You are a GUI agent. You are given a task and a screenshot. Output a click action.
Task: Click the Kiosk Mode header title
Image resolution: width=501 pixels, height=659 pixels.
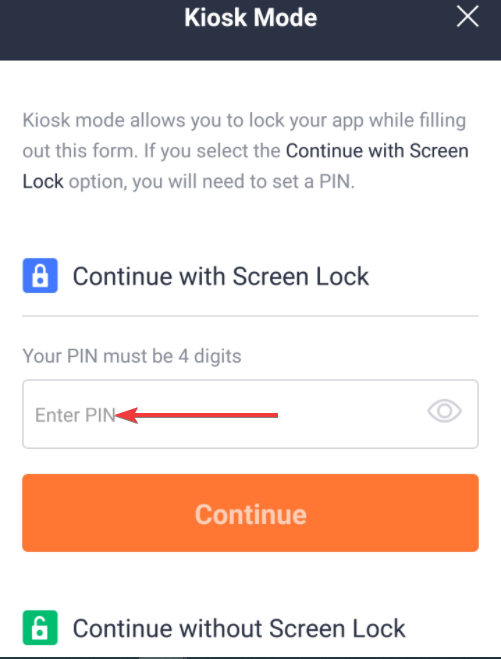pyautogui.click(x=250, y=18)
